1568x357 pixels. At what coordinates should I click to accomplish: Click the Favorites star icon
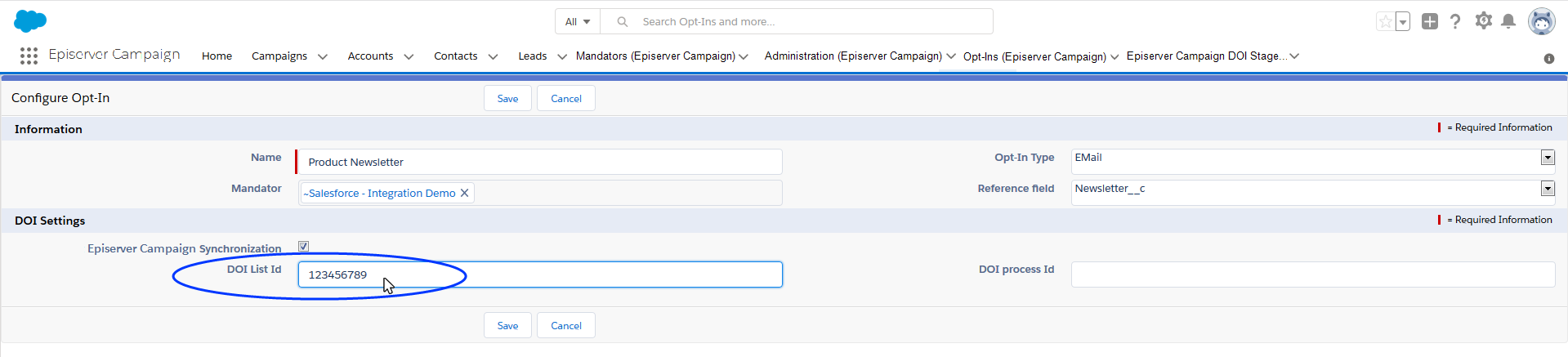click(x=1385, y=22)
